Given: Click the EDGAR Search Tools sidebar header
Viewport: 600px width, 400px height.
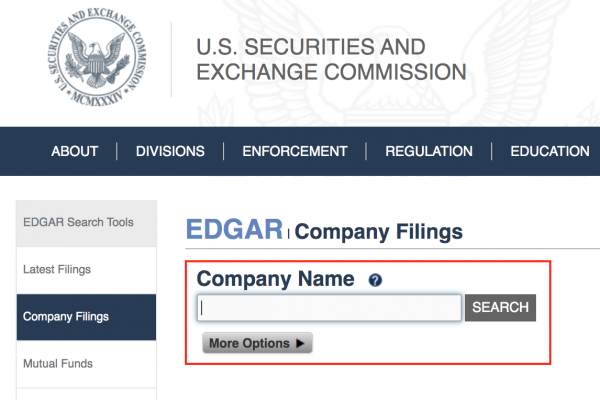Looking at the screenshot, I should (78, 222).
